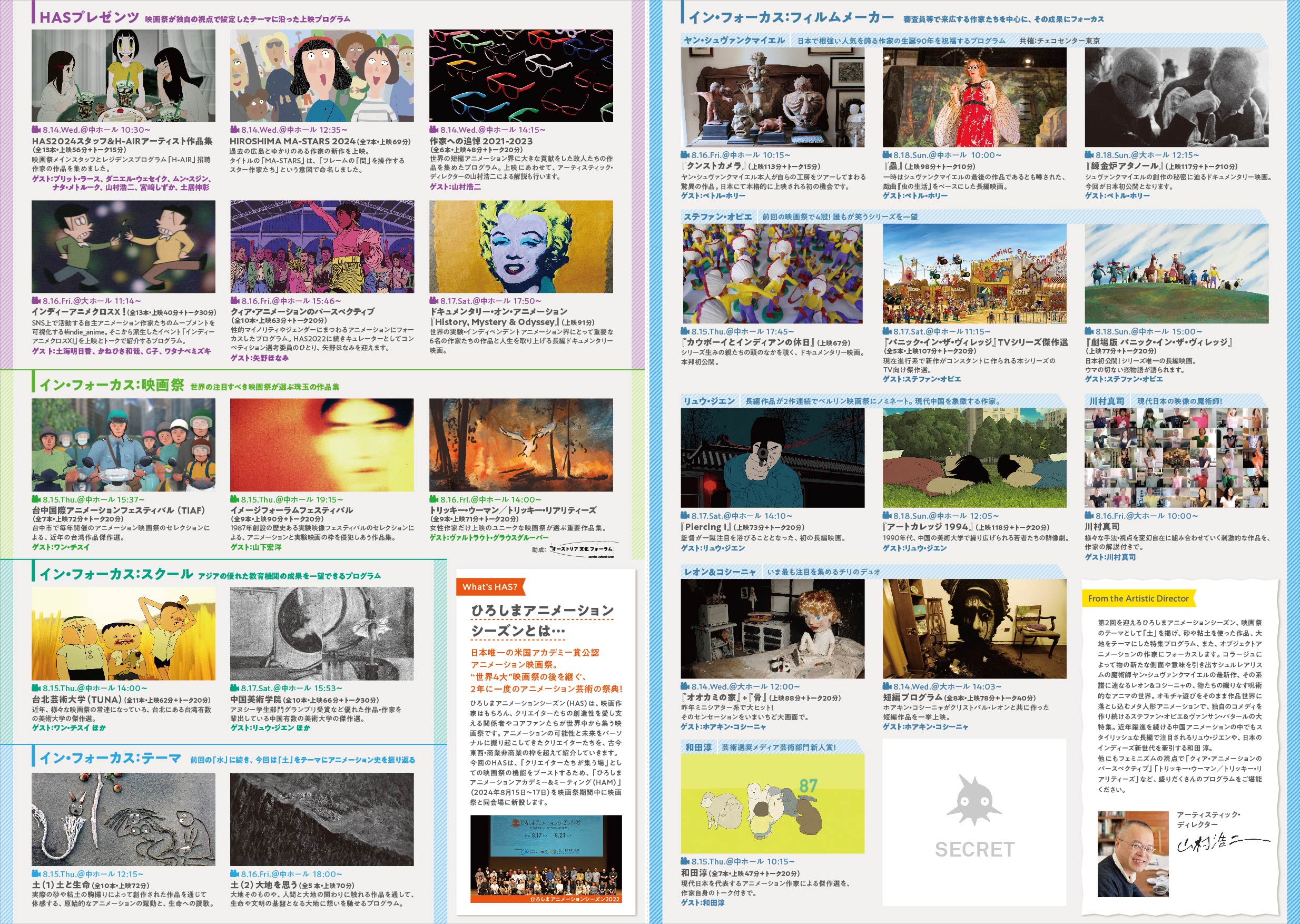Click the orange What's HAS? label

(490, 587)
